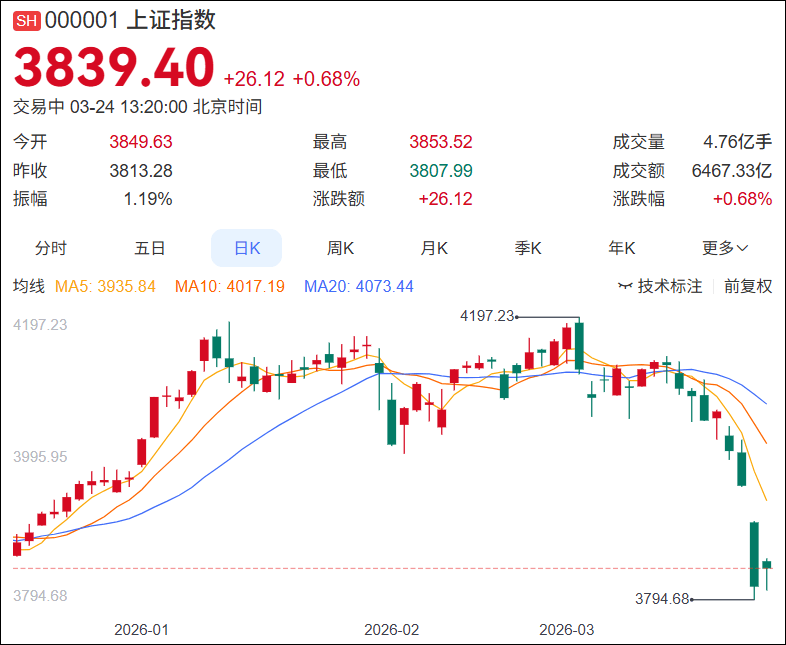The height and width of the screenshot is (645, 786).
Task: Click the 3794.68 lowest price marker
Action: [662, 599]
